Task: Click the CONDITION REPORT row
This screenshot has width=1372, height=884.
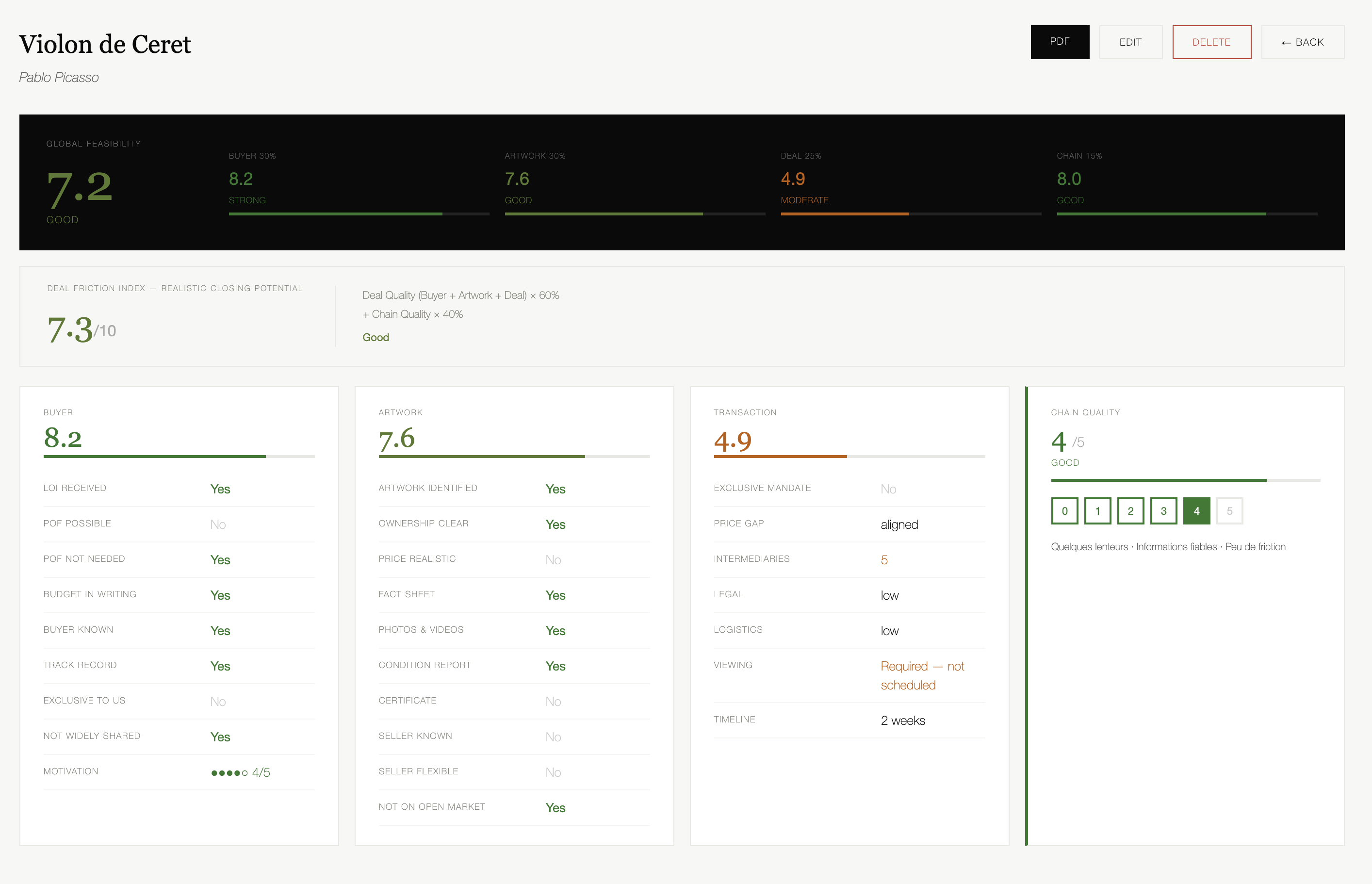Action: [x=514, y=666]
